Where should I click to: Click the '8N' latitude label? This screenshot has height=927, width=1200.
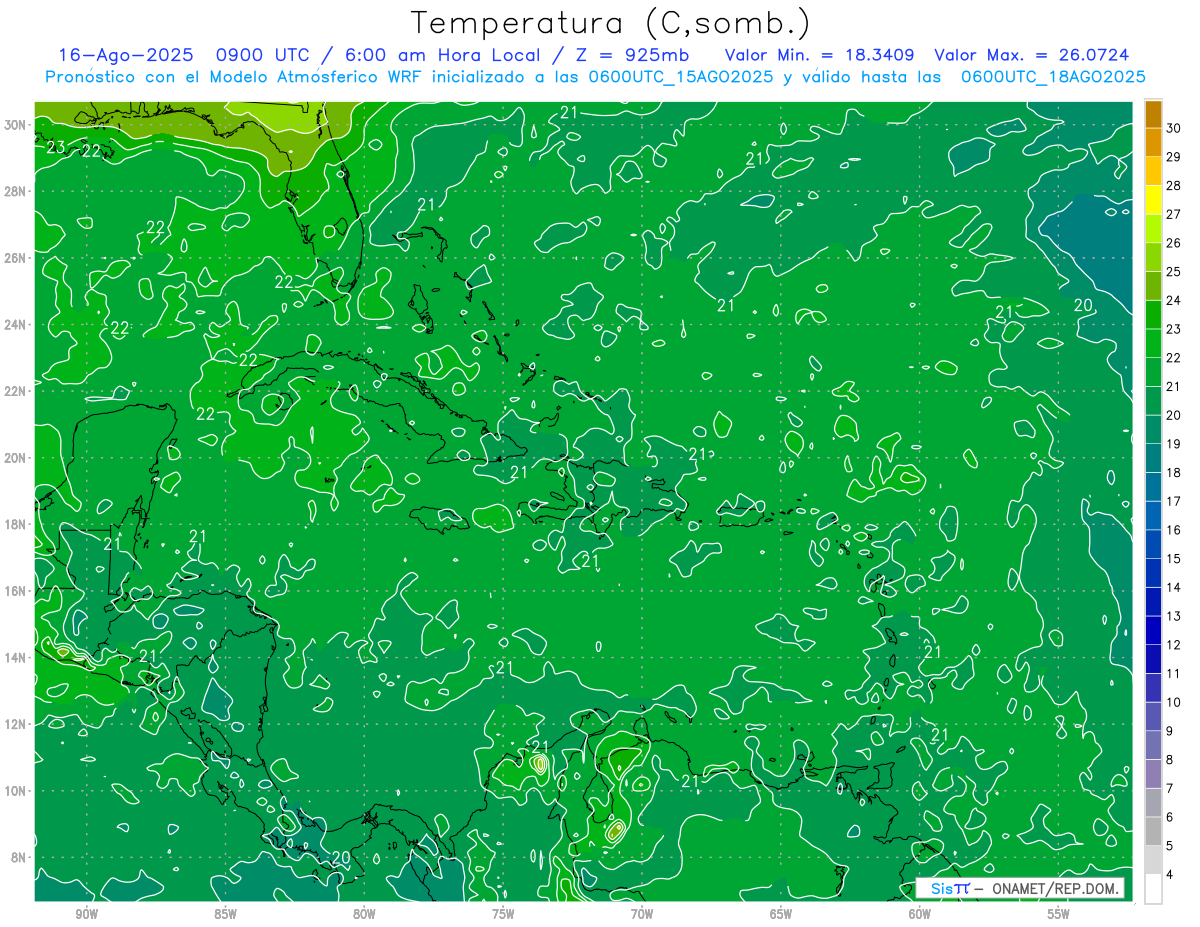(20, 857)
